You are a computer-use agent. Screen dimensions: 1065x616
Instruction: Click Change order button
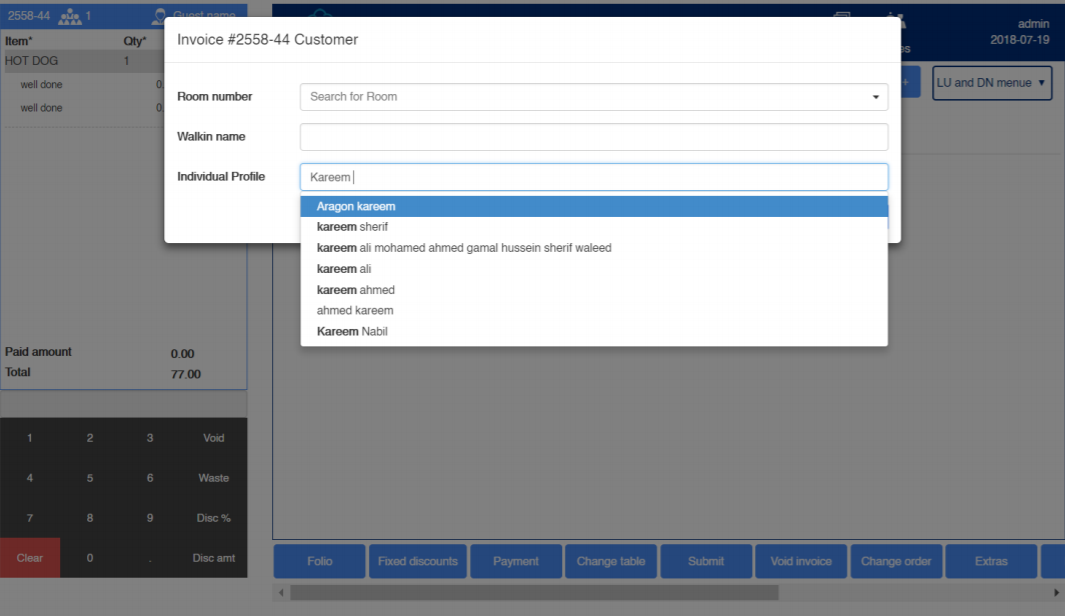pos(896,561)
